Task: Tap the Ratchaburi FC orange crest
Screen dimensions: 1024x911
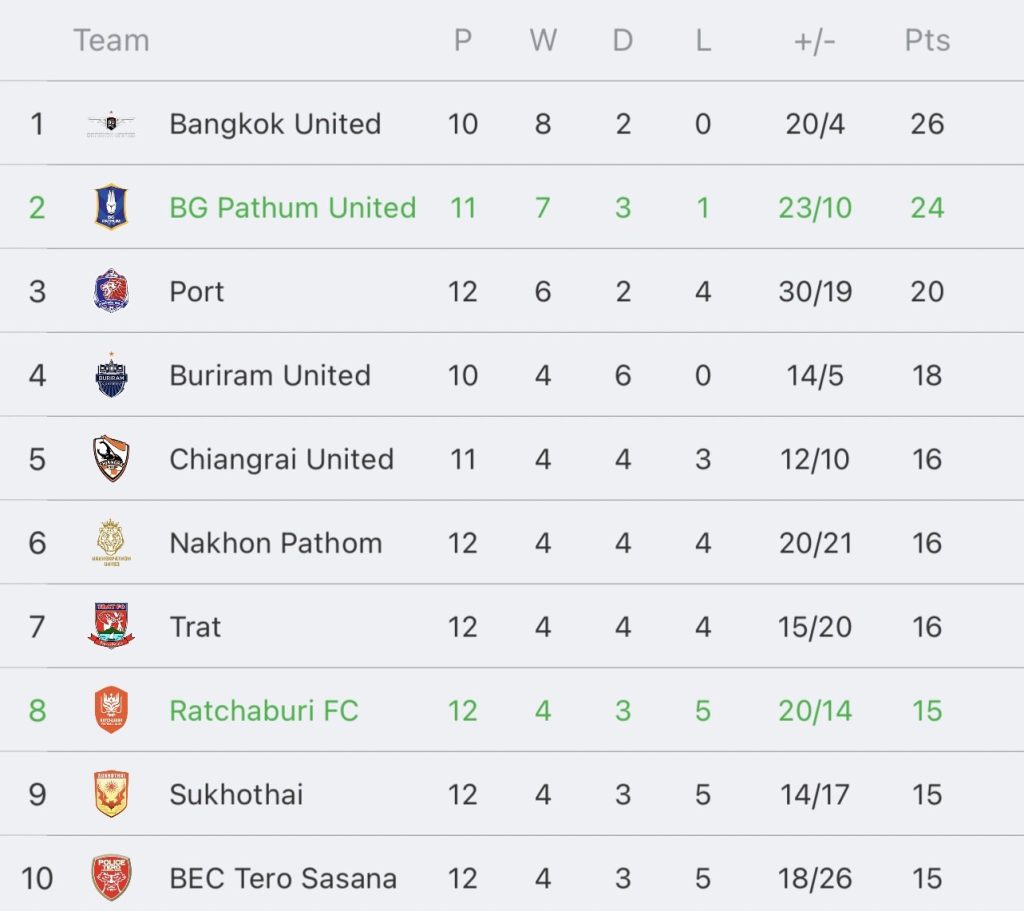Action: [111, 710]
